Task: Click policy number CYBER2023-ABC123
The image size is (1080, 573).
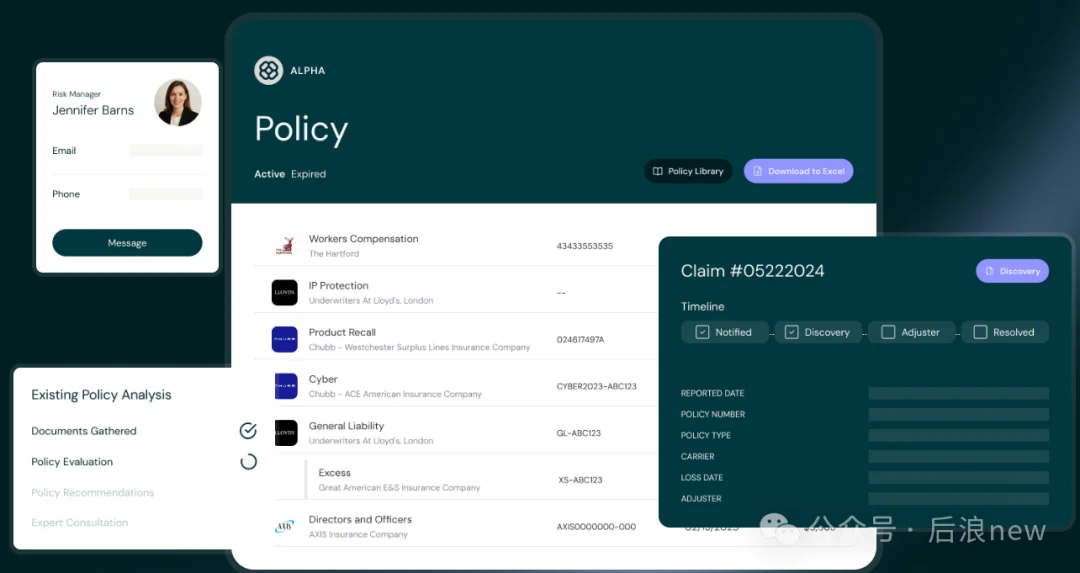Action: 596,386
